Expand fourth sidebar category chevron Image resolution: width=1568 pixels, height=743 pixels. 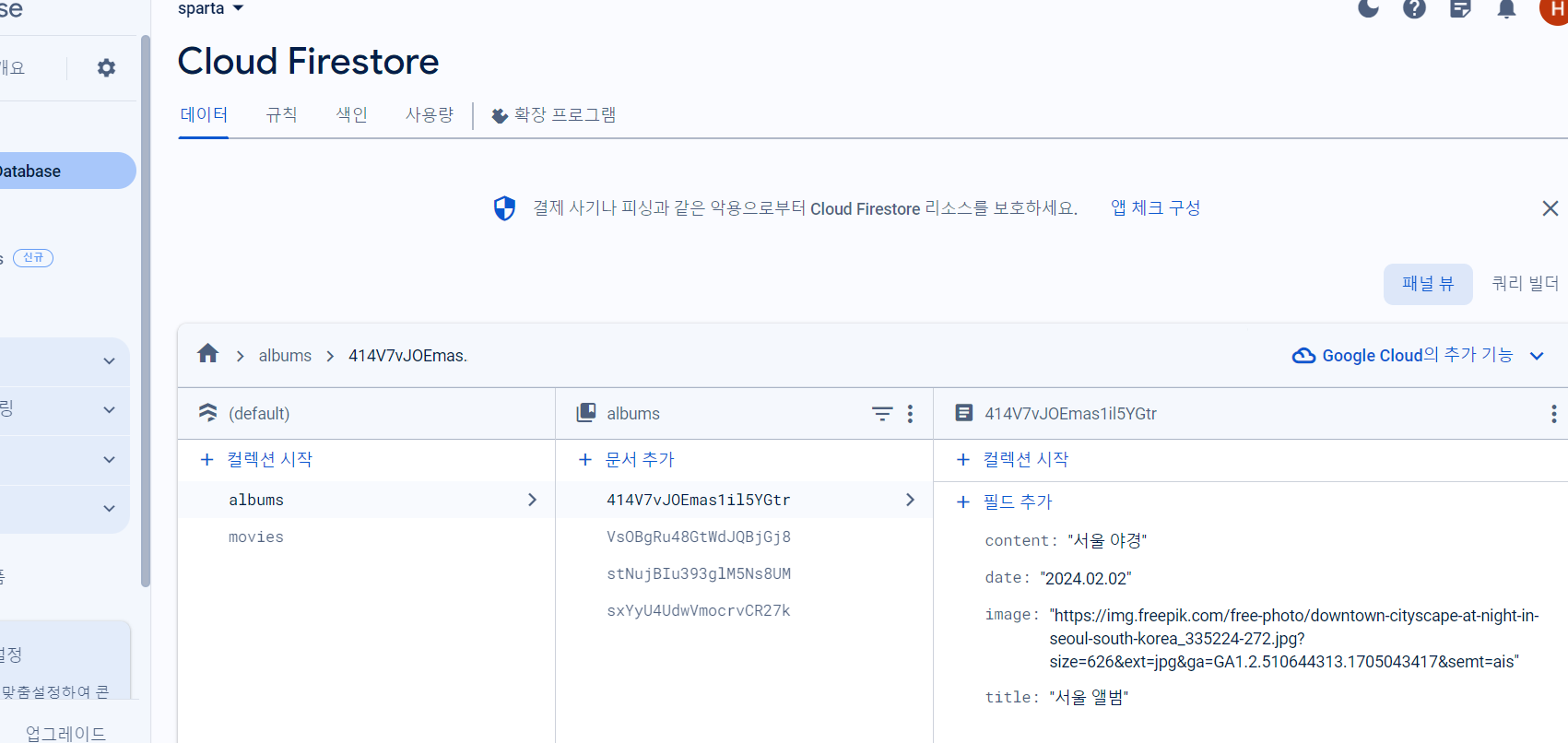pyautogui.click(x=109, y=508)
